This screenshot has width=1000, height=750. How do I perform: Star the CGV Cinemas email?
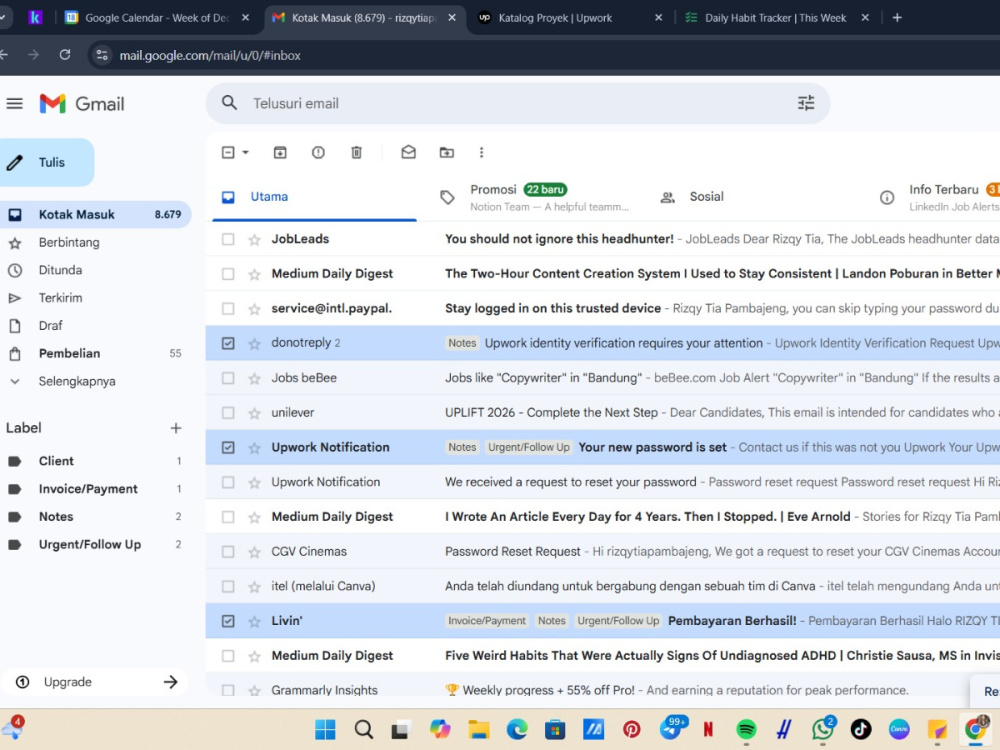(x=254, y=552)
